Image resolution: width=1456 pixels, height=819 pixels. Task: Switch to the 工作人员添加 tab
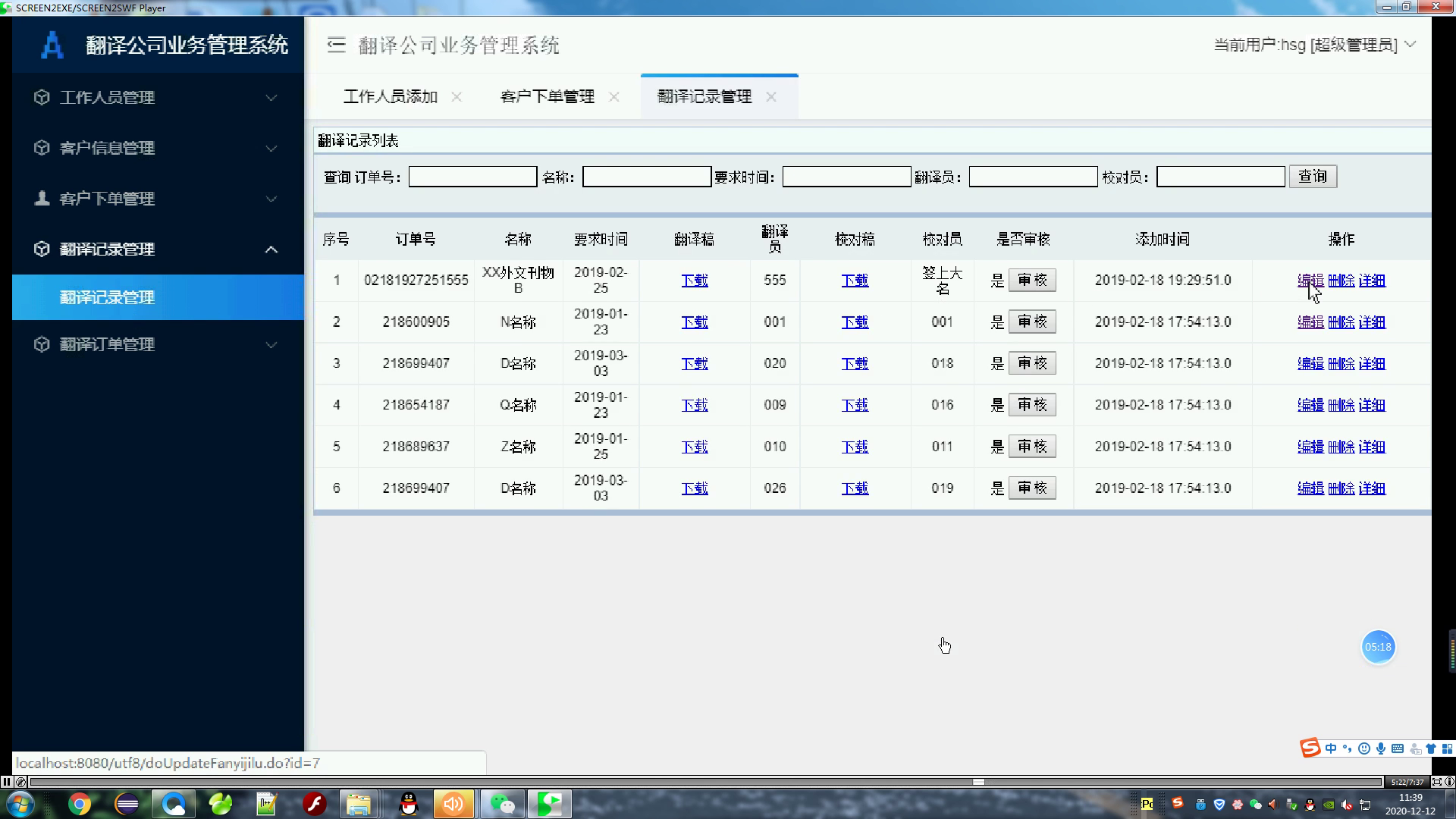[x=390, y=97]
